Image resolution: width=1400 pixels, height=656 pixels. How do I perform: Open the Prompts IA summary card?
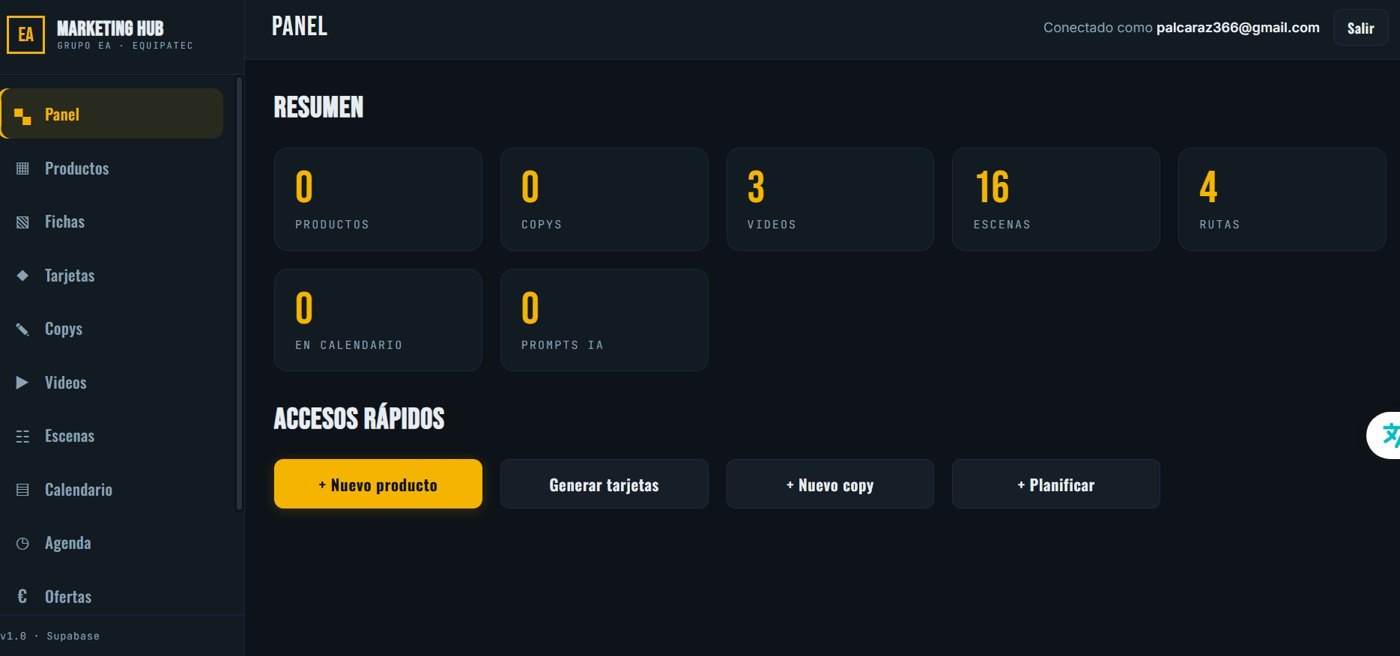[x=604, y=320]
